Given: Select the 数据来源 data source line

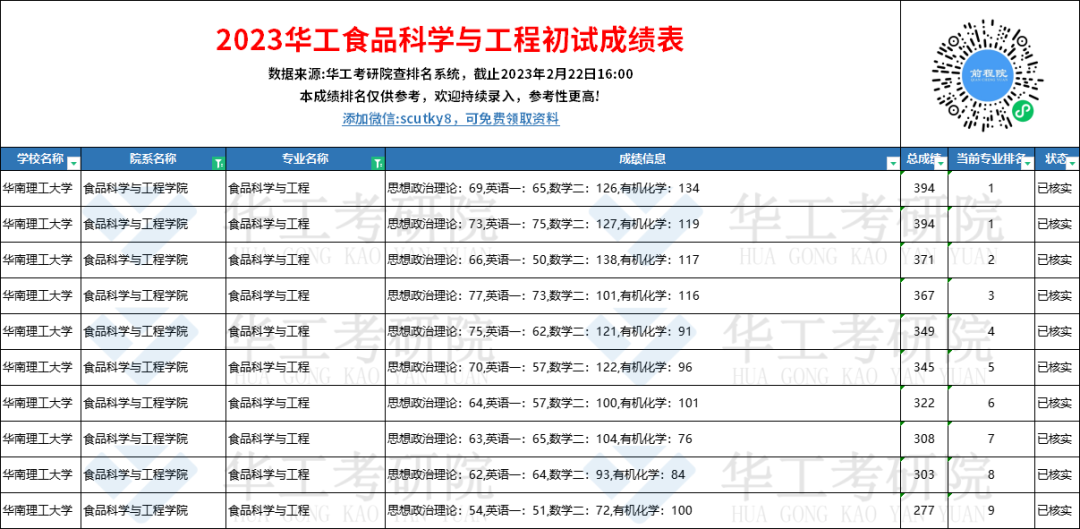Looking at the screenshot, I should click(450, 74).
